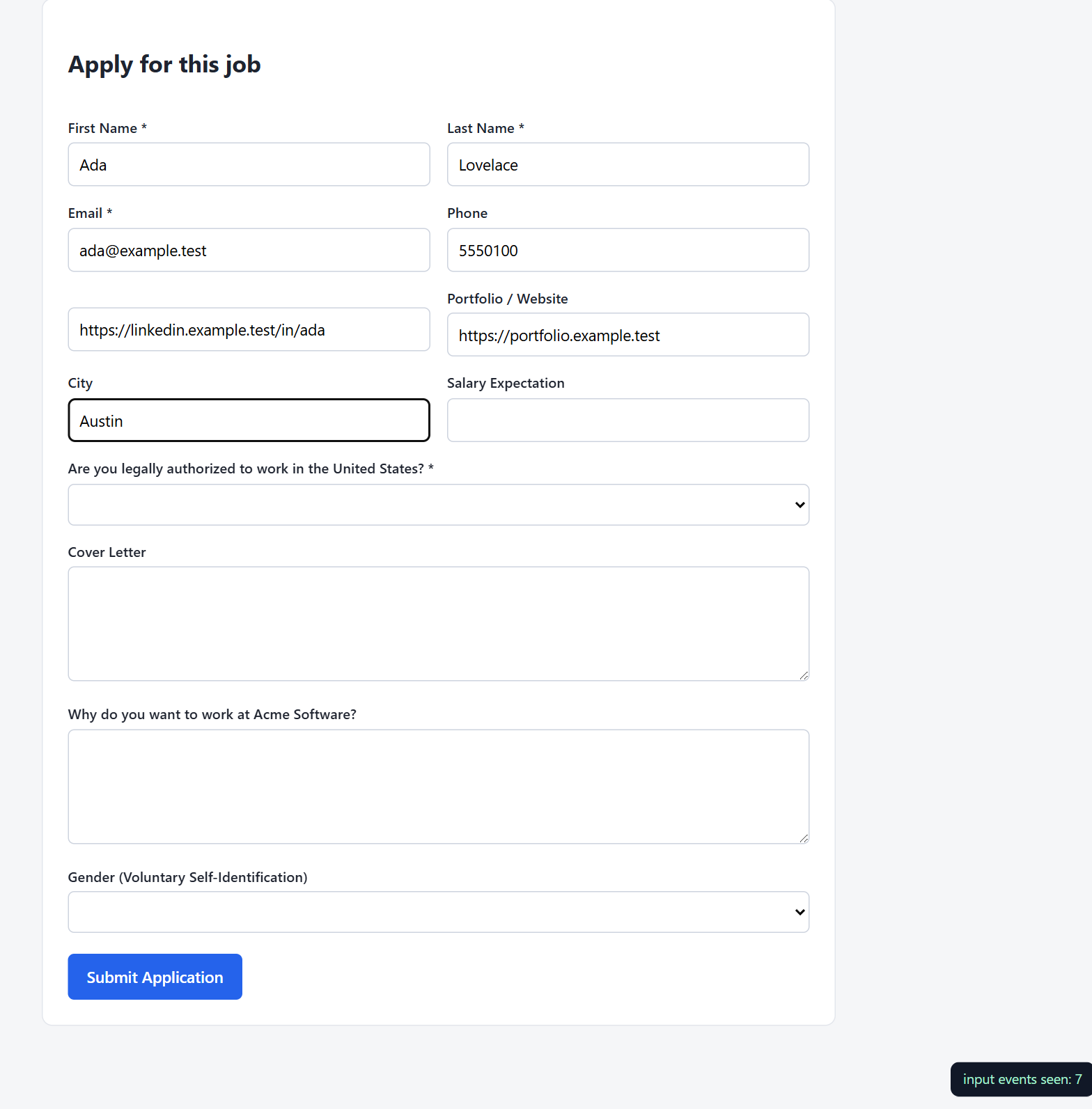Click the motivation textarea resize handle
The height and width of the screenshot is (1109, 1092).
tap(804, 838)
